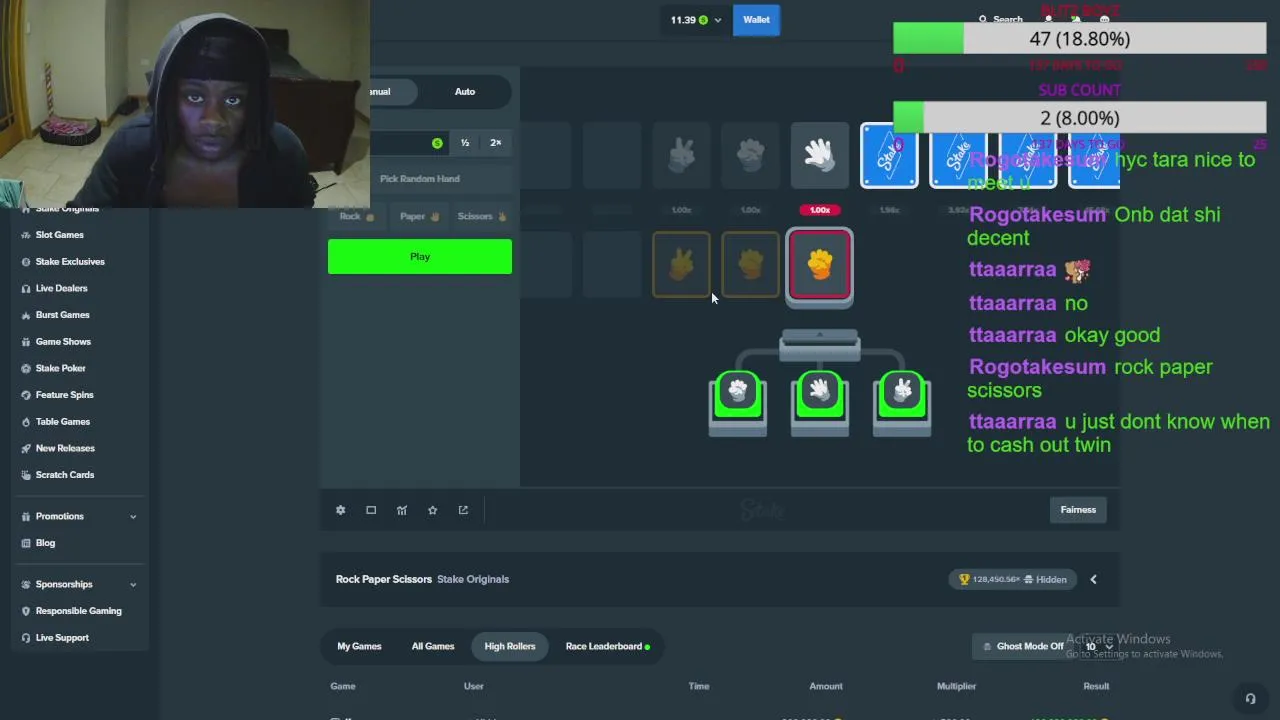Click the white paper hand result card
Viewport: 1280px width, 720px height.
point(820,155)
